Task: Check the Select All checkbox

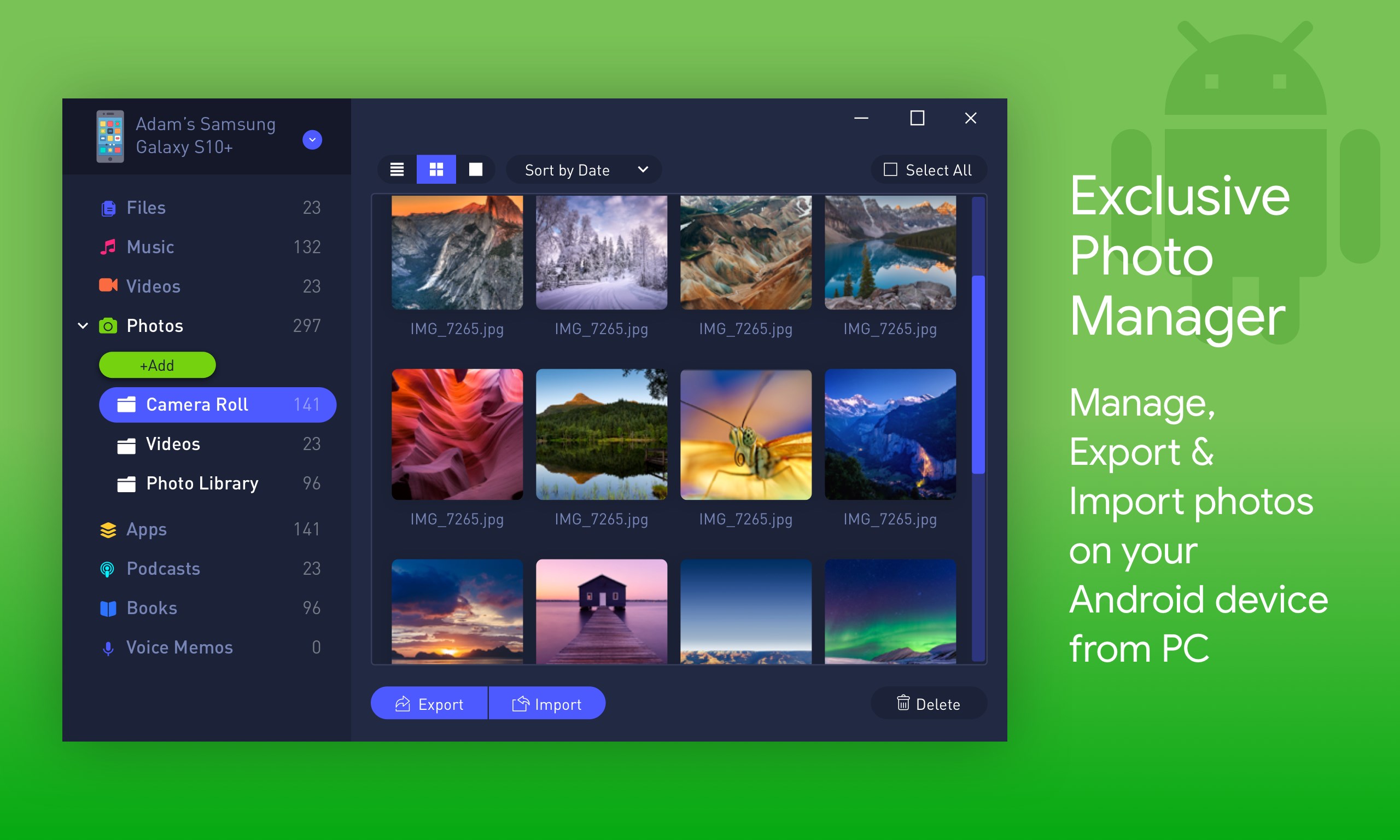Action: pyautogui.click(x=891, y=169)
